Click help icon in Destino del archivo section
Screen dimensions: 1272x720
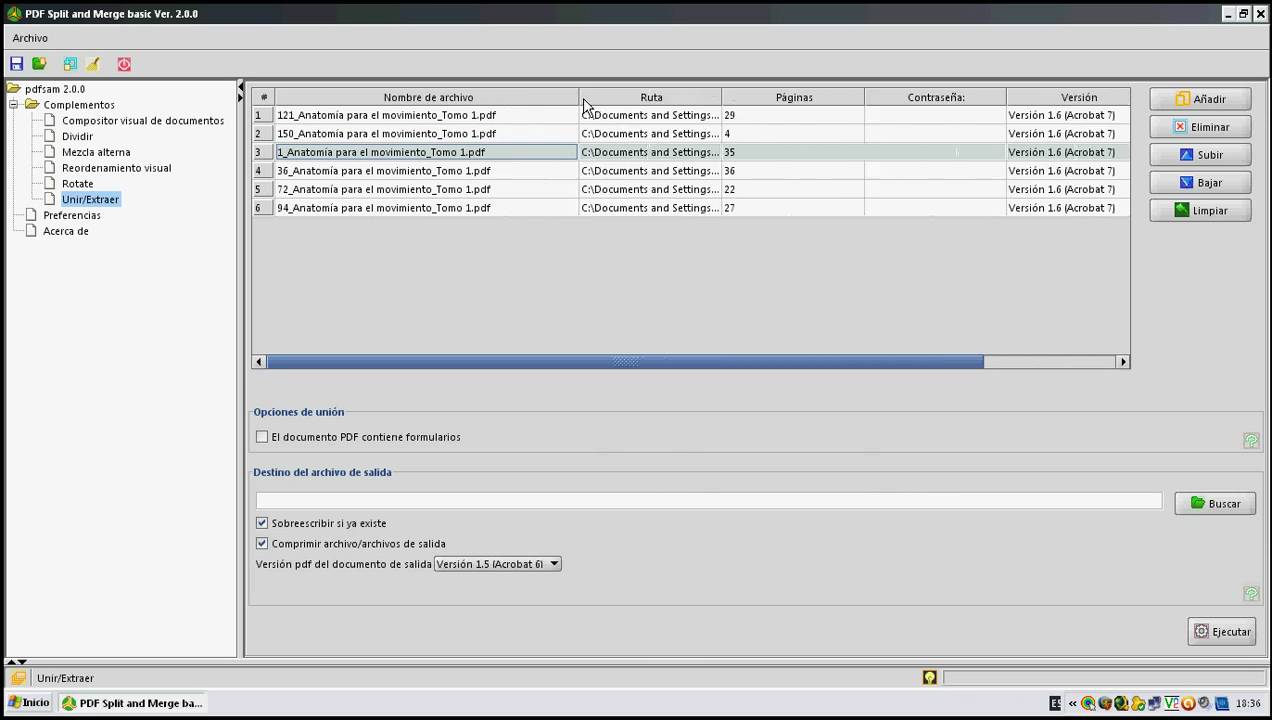point(1251,594)
